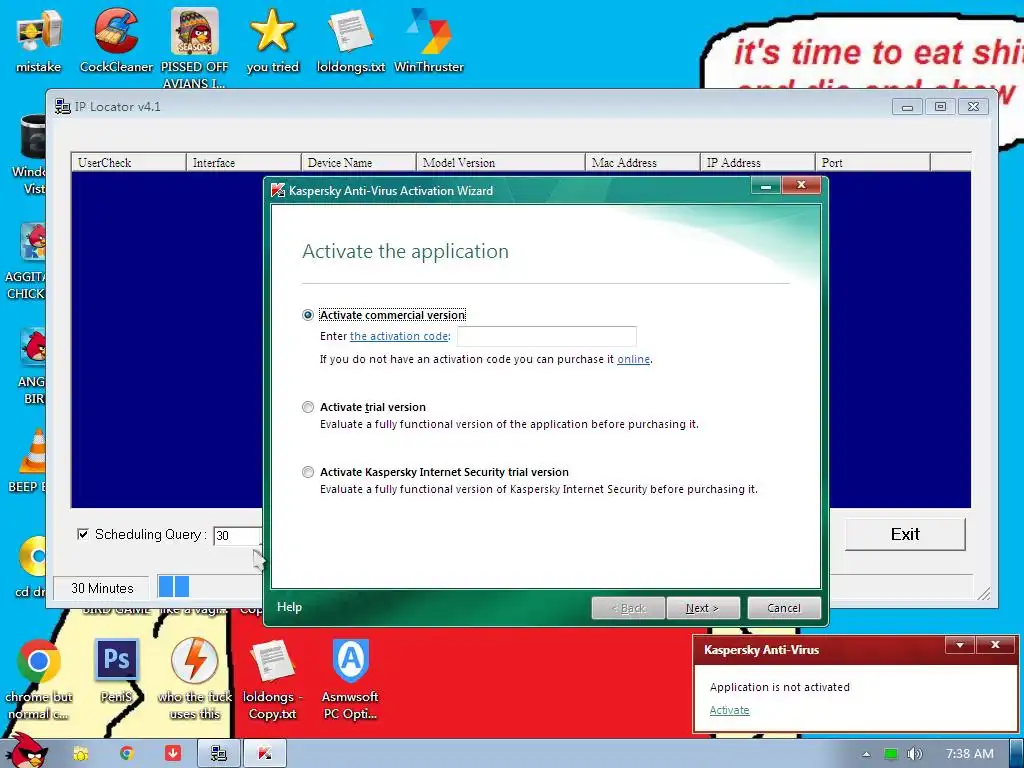Open 'who the fuck uses this' icon
Viewport: 1024px width, 768px height.
pyautogui.click(x=195, y=679)
